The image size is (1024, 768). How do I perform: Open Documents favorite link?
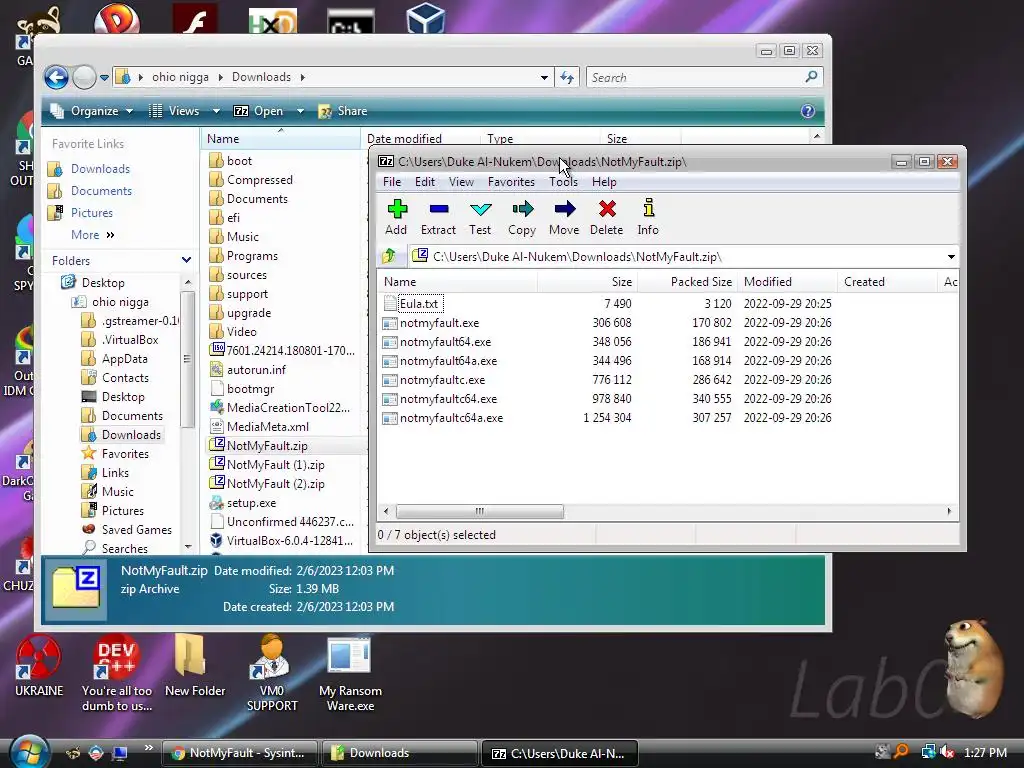(x=101, y=191)
